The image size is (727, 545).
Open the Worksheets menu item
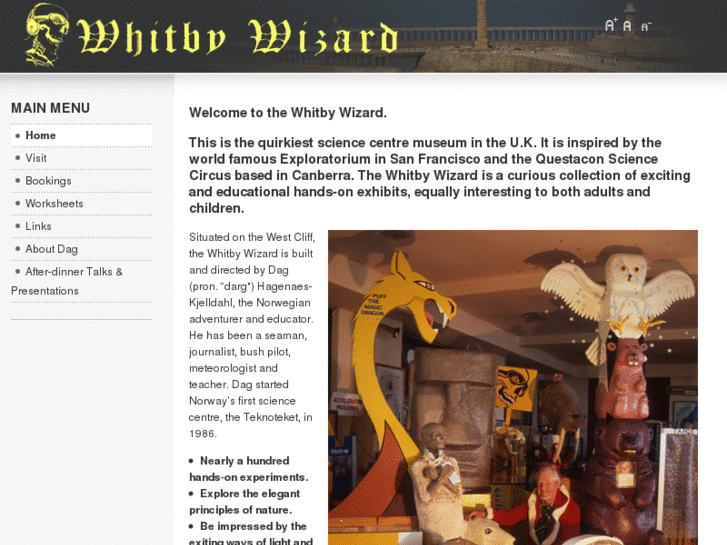click(82, 204)
